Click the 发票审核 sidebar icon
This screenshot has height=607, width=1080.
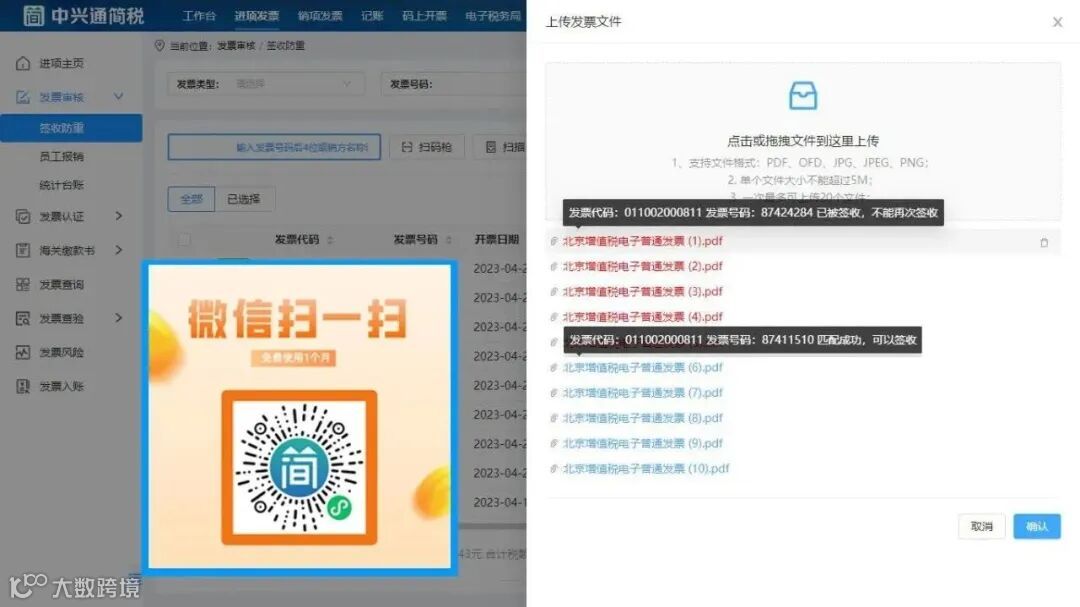[23, 97]
